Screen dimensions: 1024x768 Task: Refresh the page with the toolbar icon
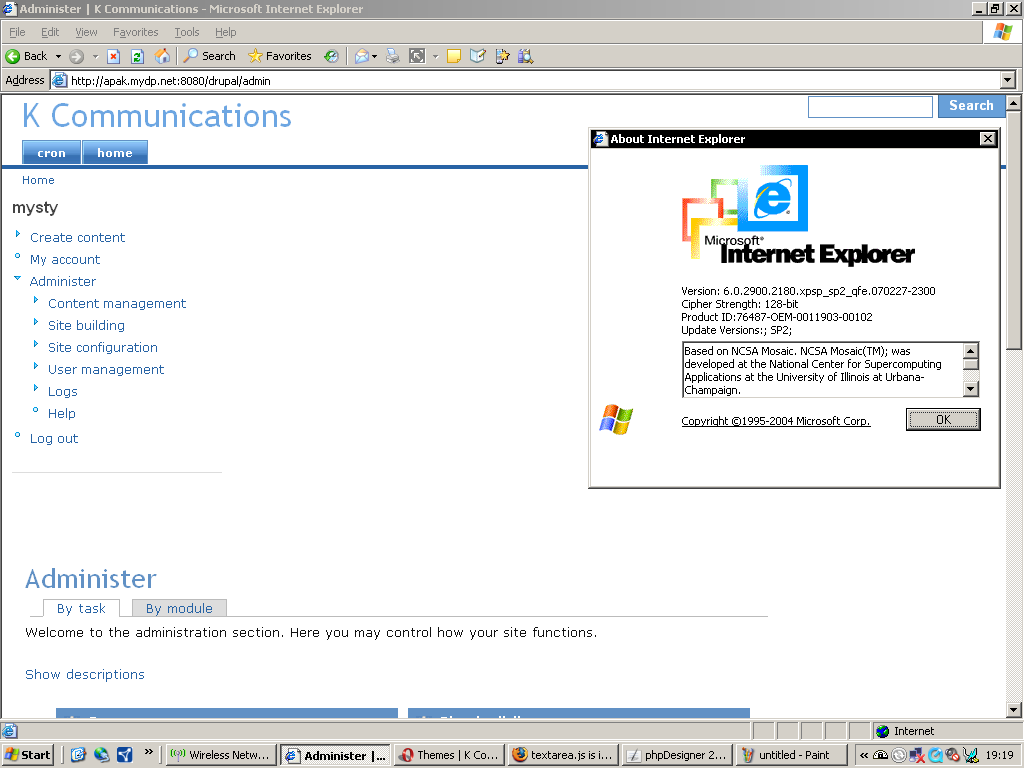click(137, 56)
